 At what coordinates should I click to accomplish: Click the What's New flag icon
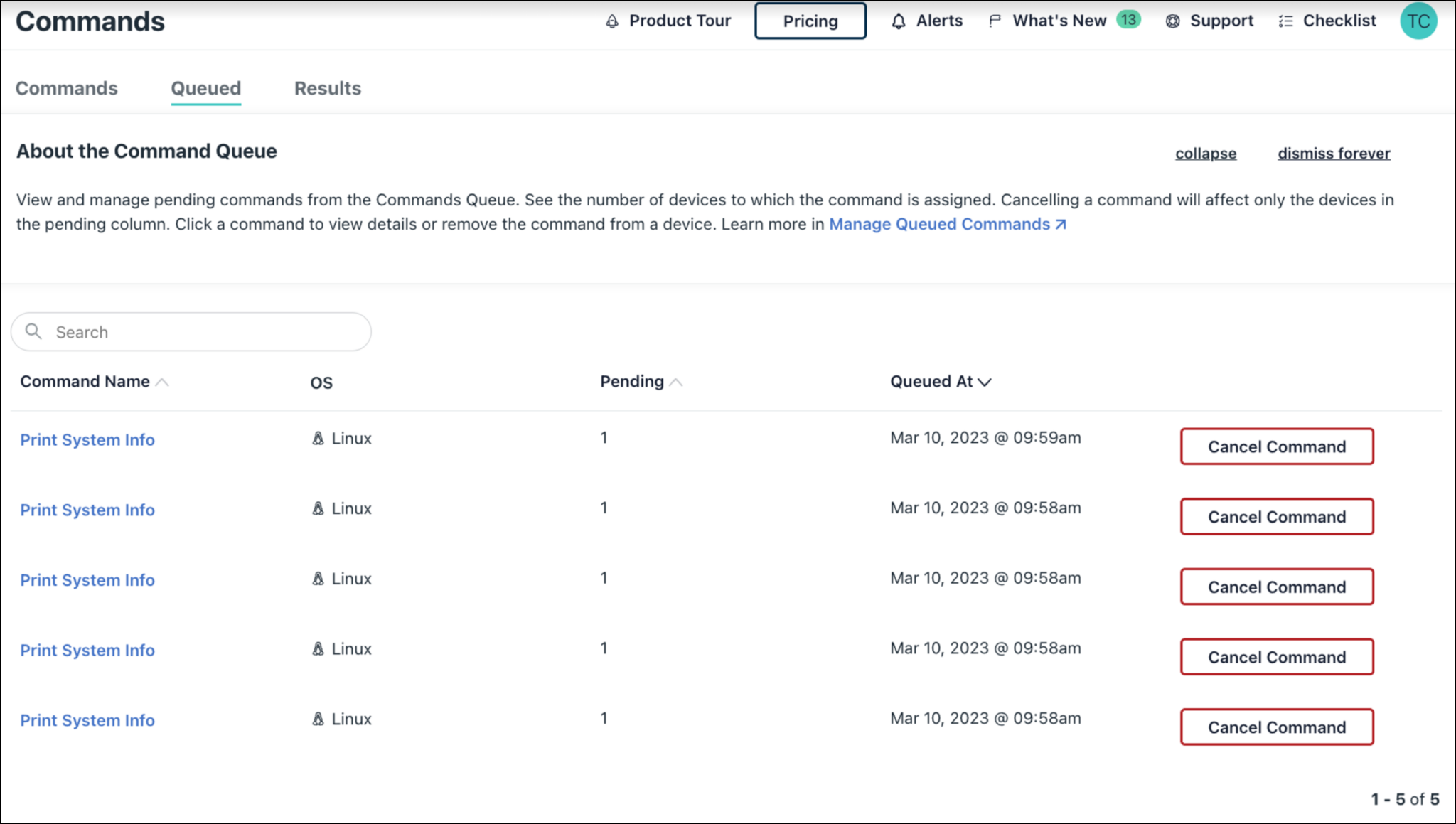[995, 21]
